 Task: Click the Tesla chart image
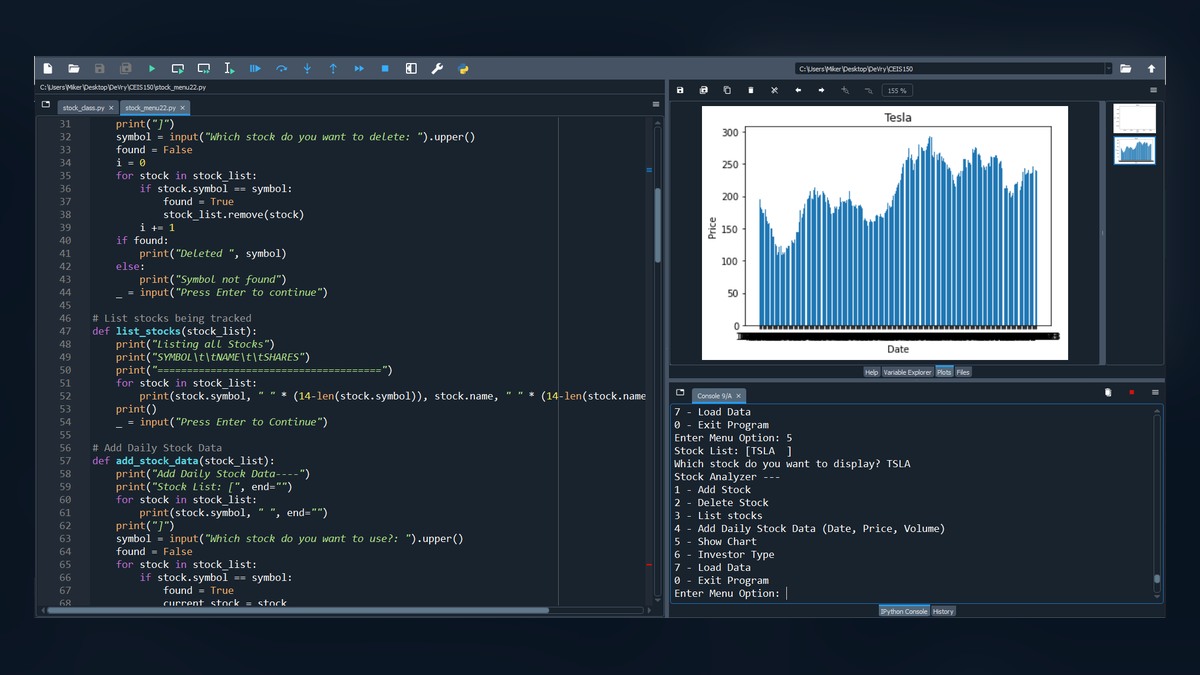point(885,233)
